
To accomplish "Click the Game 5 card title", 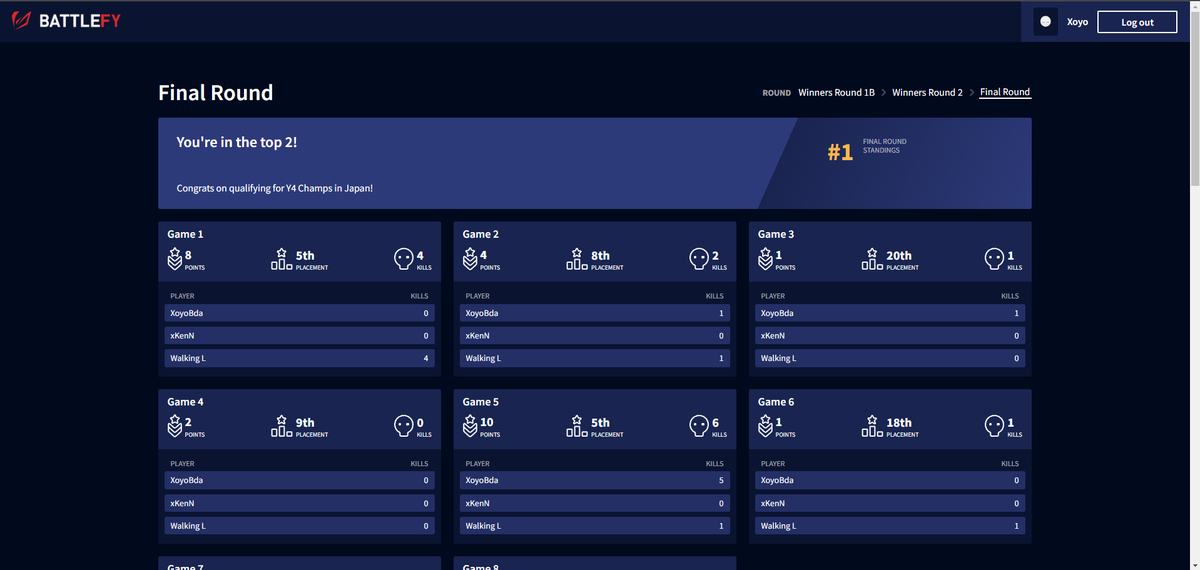I will pyautogui.click(x=481, y=402).
